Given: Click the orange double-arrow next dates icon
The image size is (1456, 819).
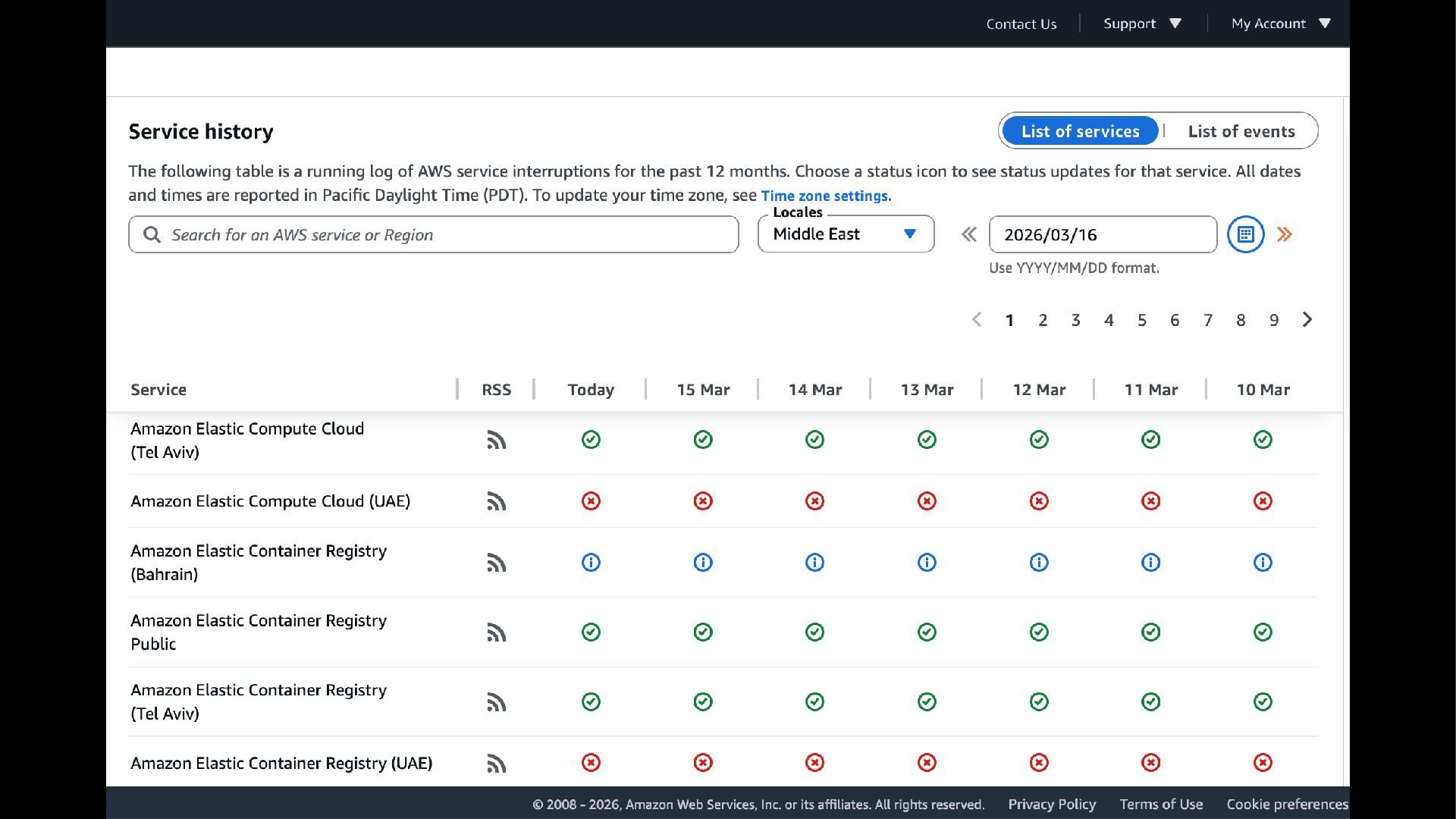Looking at the screenshot, I should [1285, 234].
